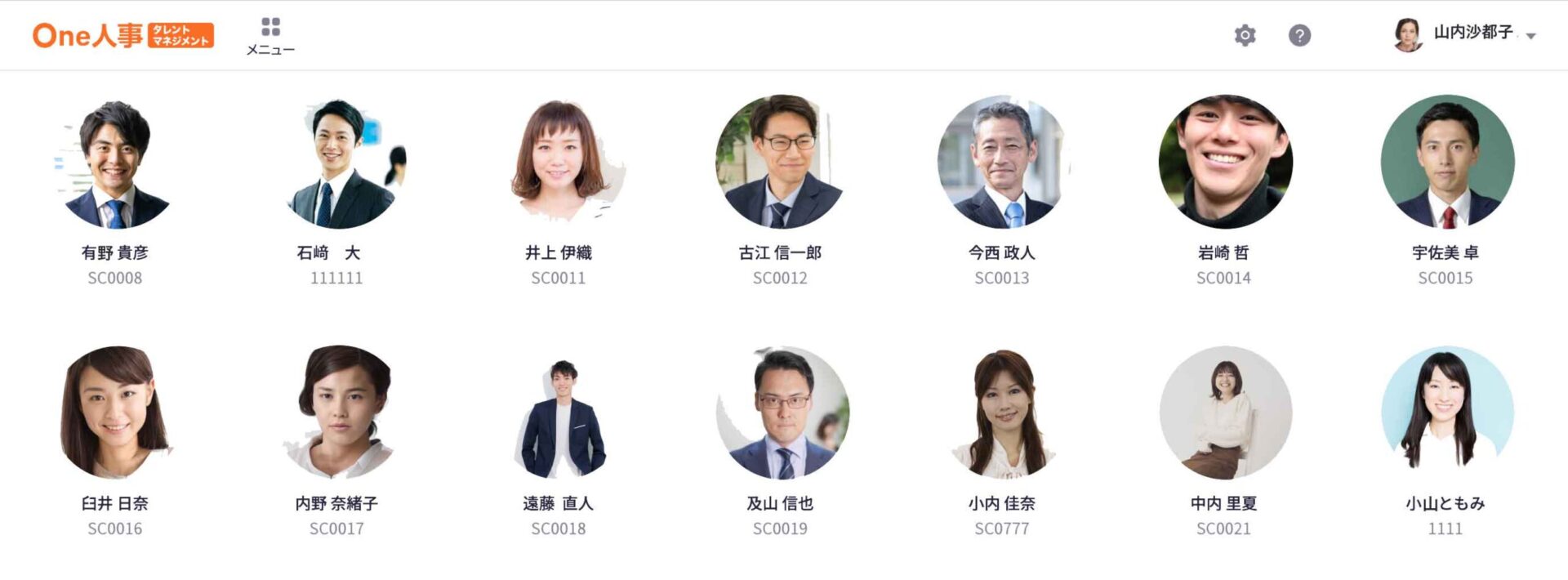
Task: Open 有野 貴彦 profile photo
Action: (115, 162)
